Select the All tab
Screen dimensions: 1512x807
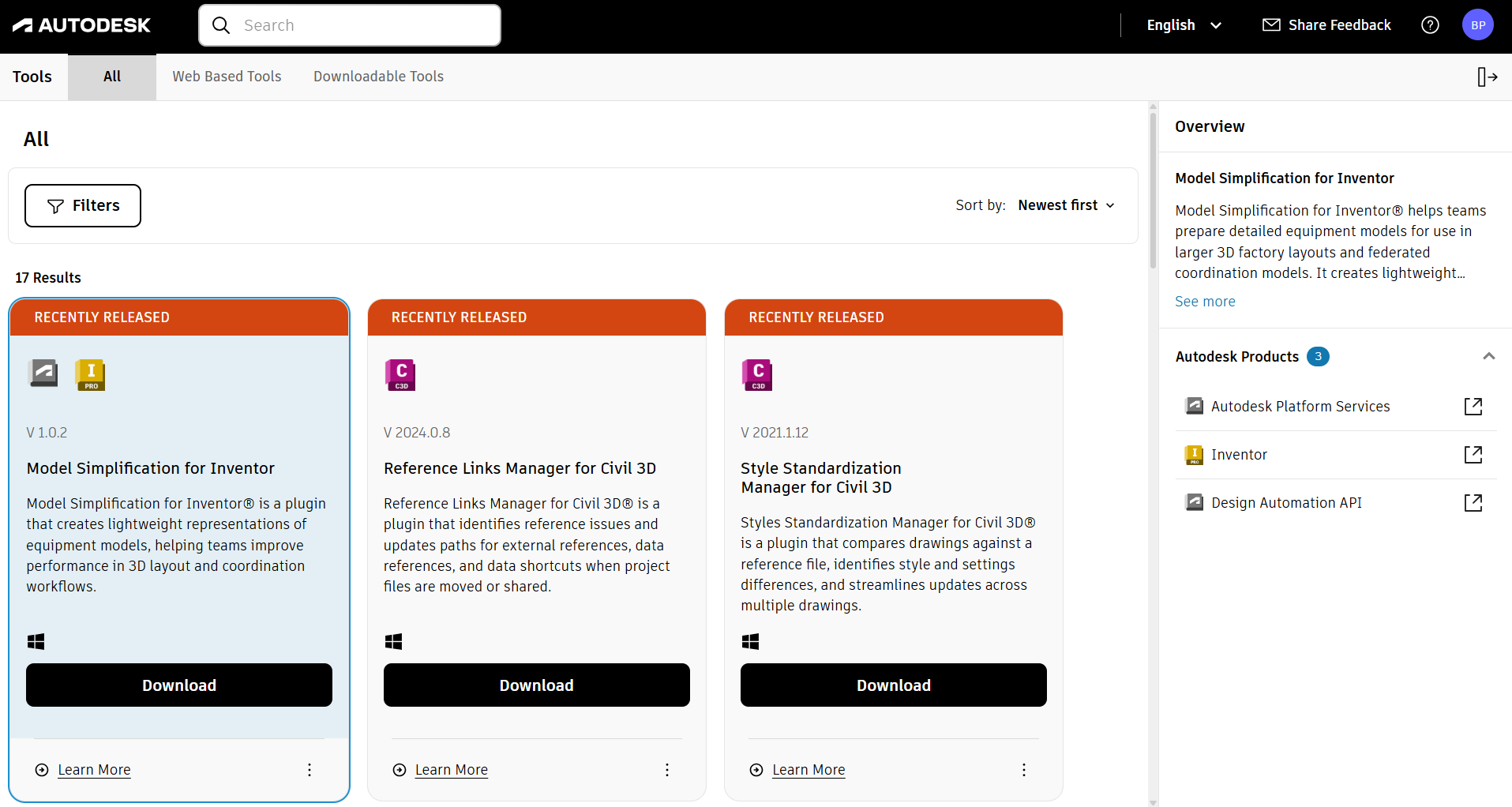point(112,77)
